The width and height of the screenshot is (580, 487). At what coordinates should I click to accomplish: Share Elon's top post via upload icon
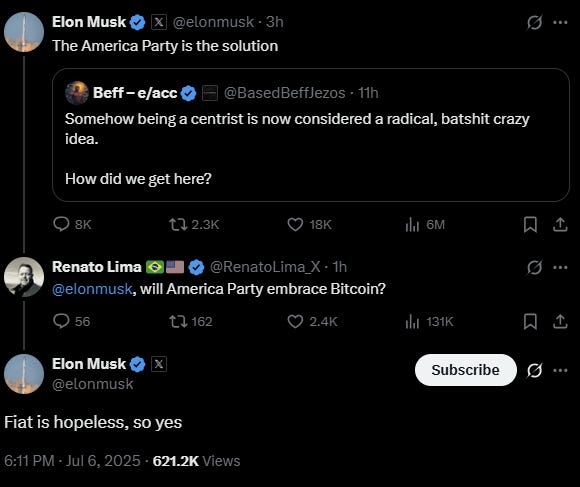click(560, 224)
